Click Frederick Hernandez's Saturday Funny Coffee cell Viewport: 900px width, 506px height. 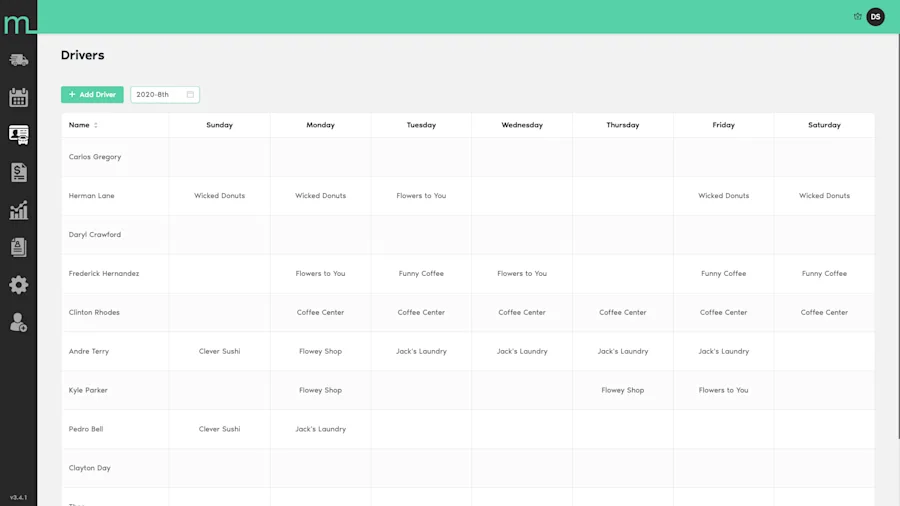[x=824, y=274]
